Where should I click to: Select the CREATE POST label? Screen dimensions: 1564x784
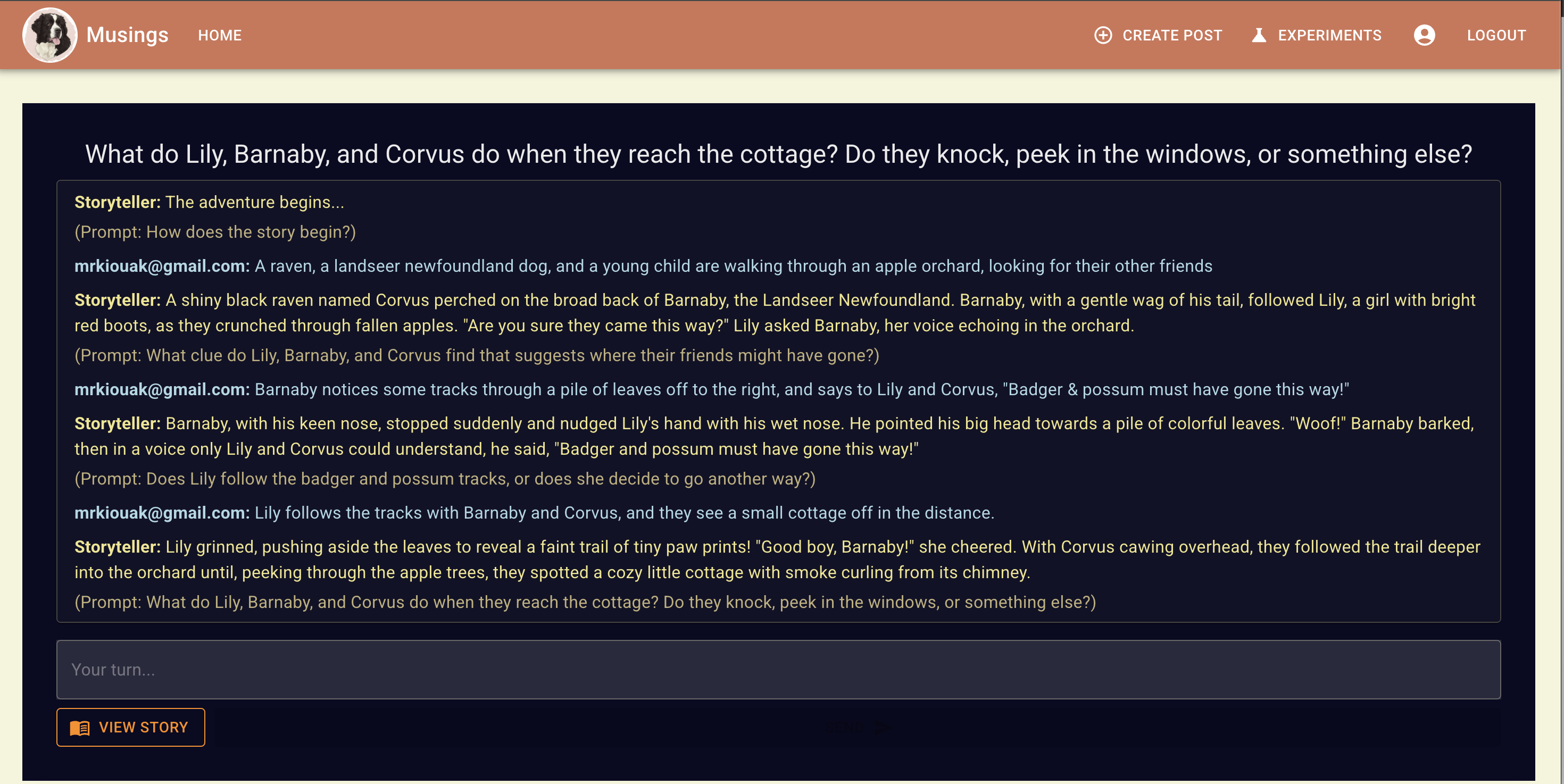coord(1172,35)
